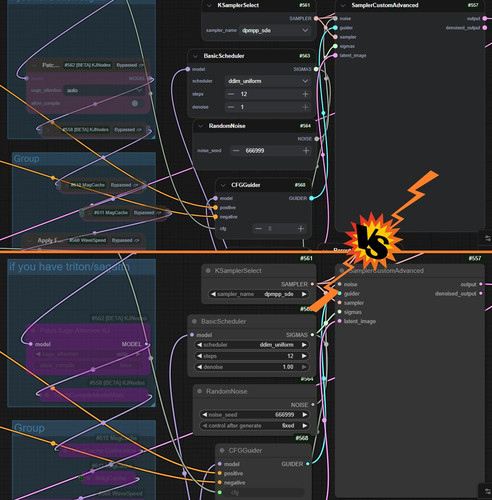Click the steps value 12 between minus and plus
Viewport: 492px width, 500px height.
click(244, 94)
